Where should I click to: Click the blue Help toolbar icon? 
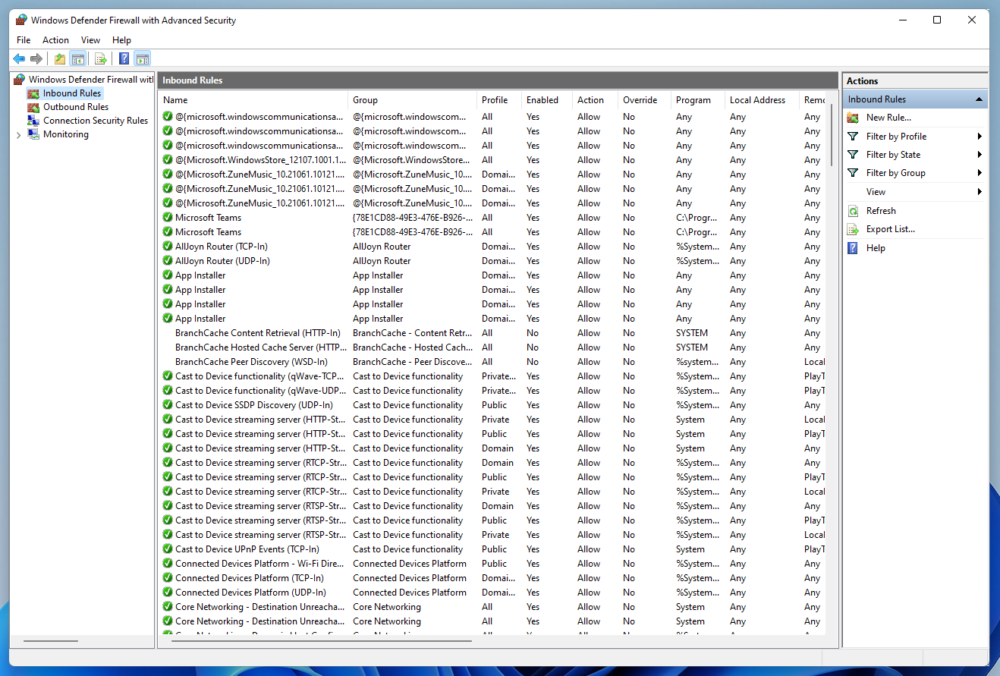coord(124,59)
